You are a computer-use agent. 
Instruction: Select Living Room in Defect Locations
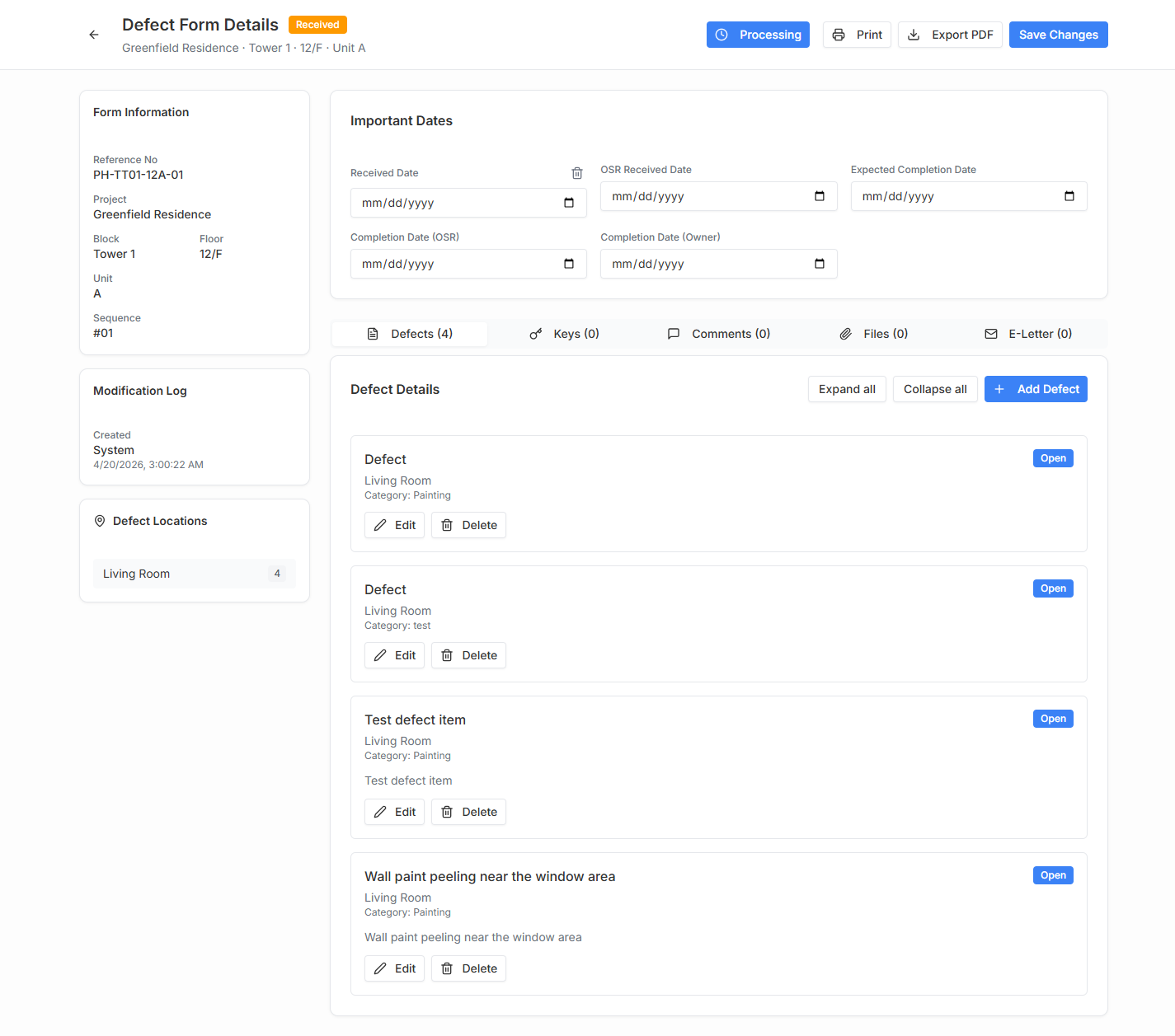point(195,574)
